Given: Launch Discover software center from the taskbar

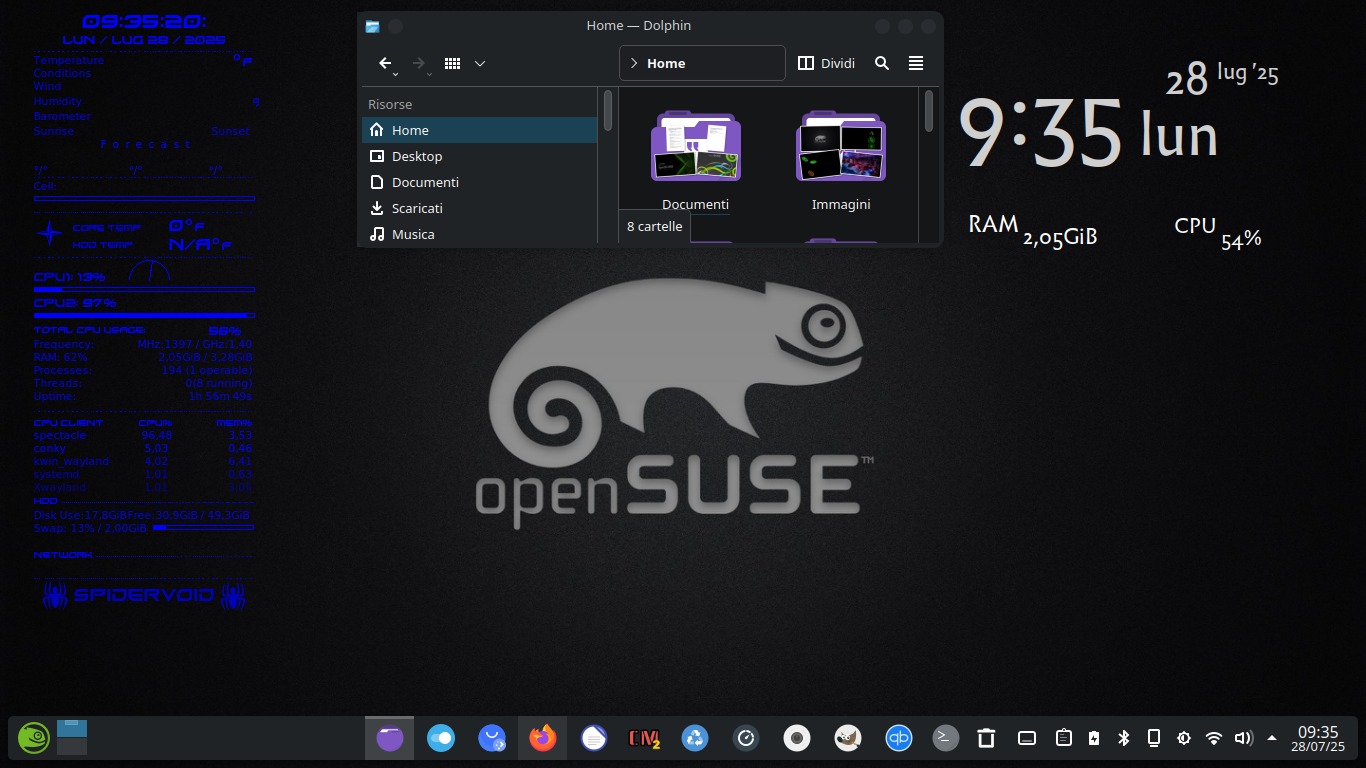Looking at the screenshot, I should tap(492, 738).
